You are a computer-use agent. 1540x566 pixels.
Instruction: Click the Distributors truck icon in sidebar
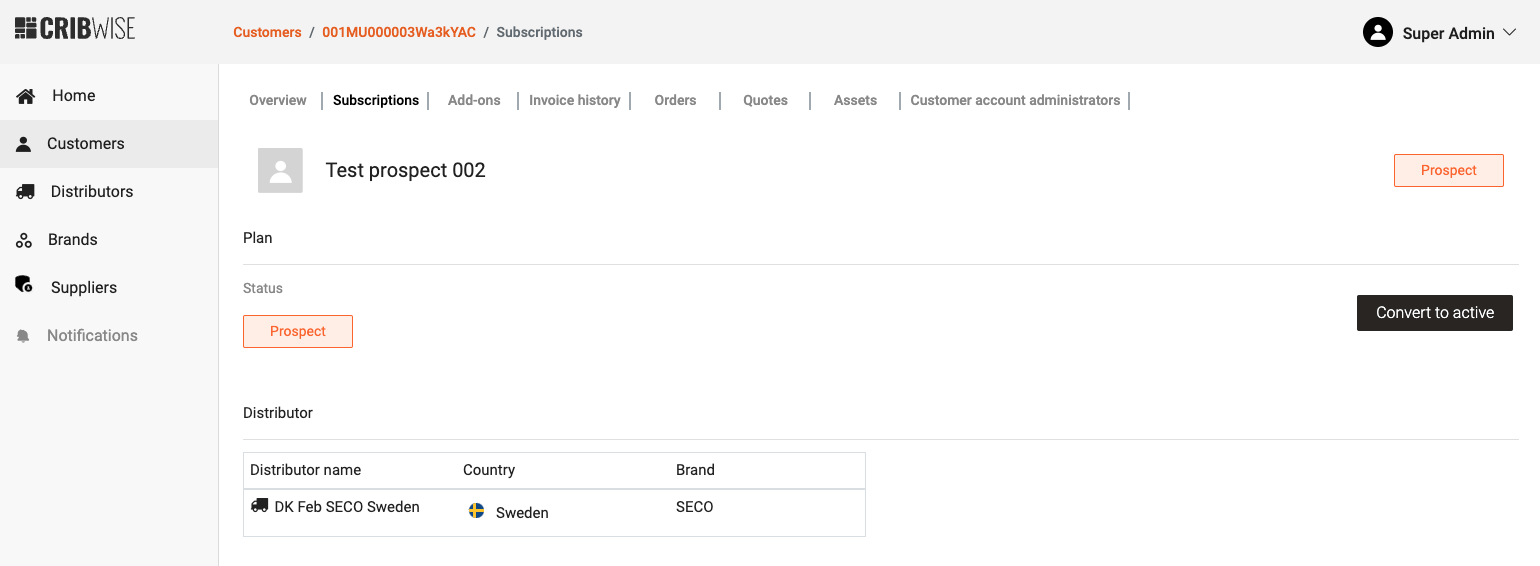pos(26,192)
